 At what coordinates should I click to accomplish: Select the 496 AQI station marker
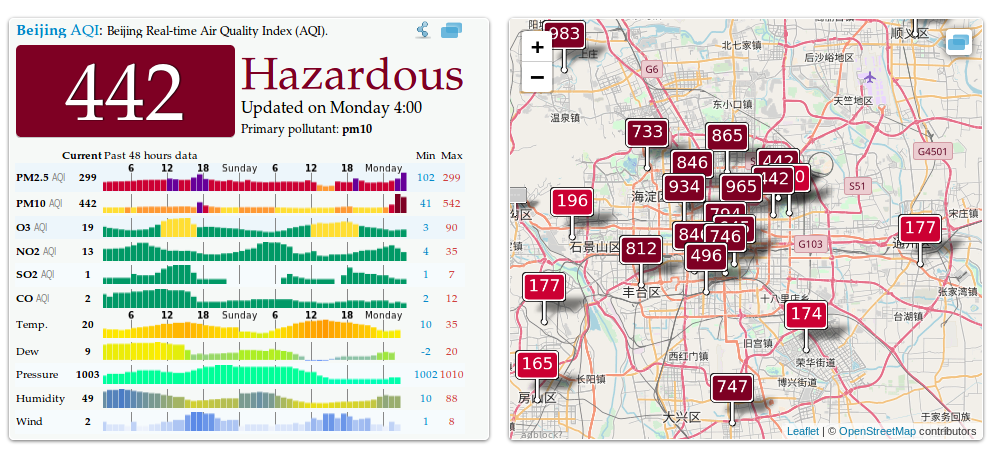click(706, 256)
